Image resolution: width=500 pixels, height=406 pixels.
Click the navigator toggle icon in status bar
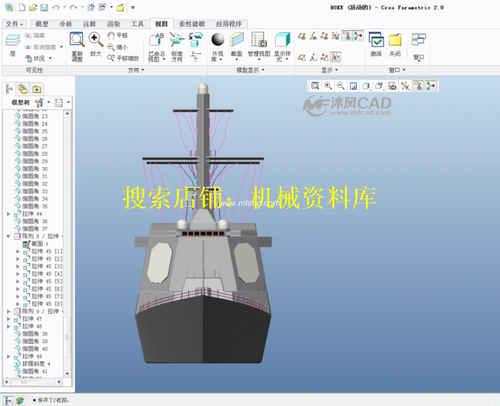8,400
